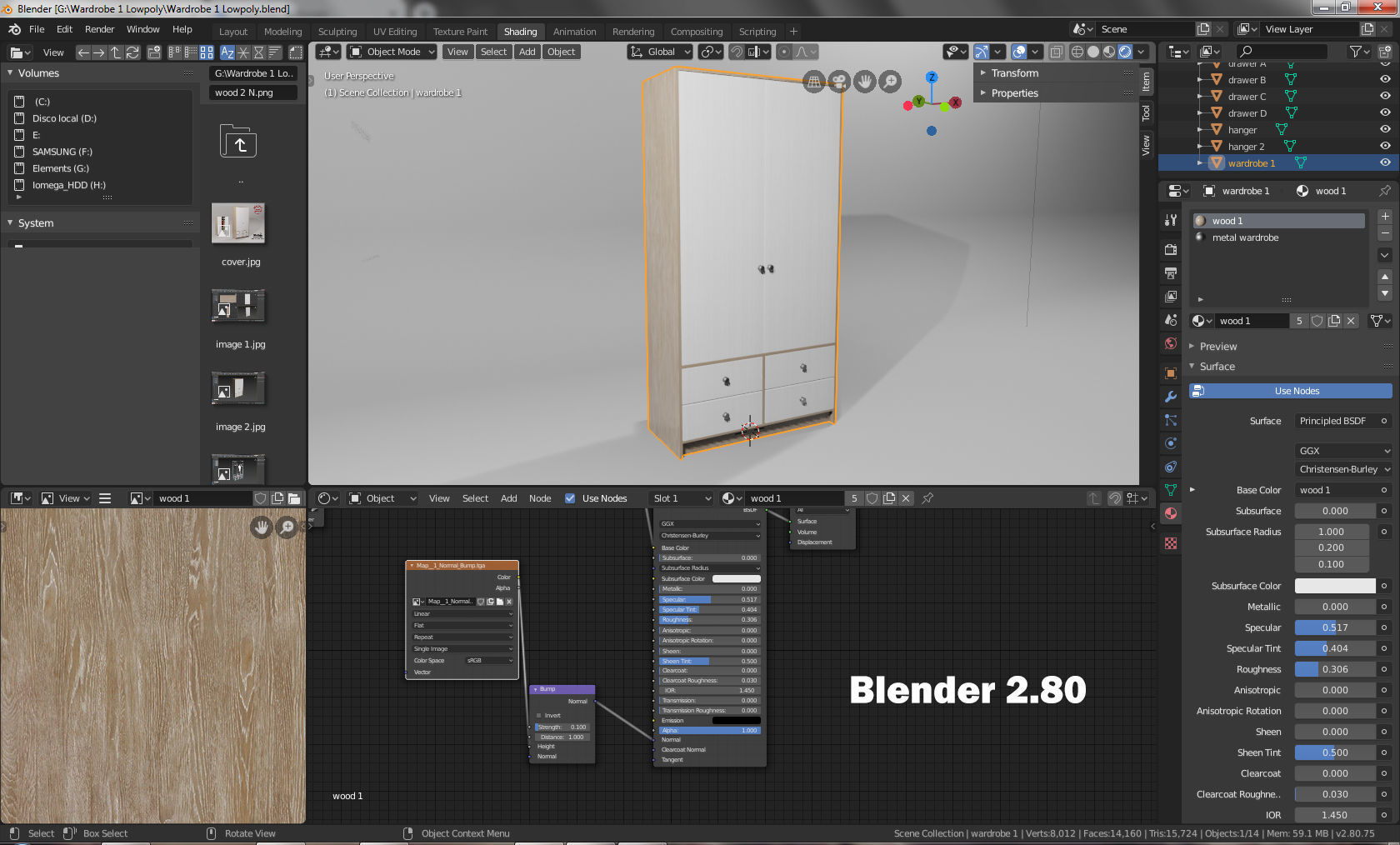Add a new material slot
Viewport: 1400px width, 845px height.
point(1385,217)
